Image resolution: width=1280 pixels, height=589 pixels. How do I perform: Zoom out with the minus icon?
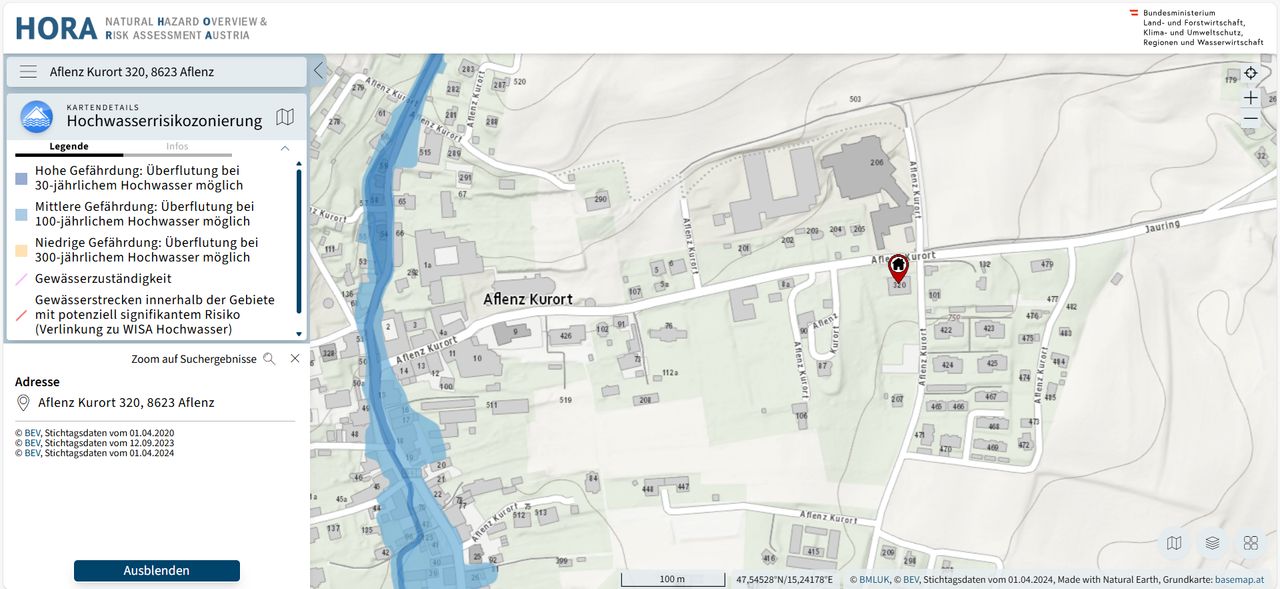click(1251, 119)
